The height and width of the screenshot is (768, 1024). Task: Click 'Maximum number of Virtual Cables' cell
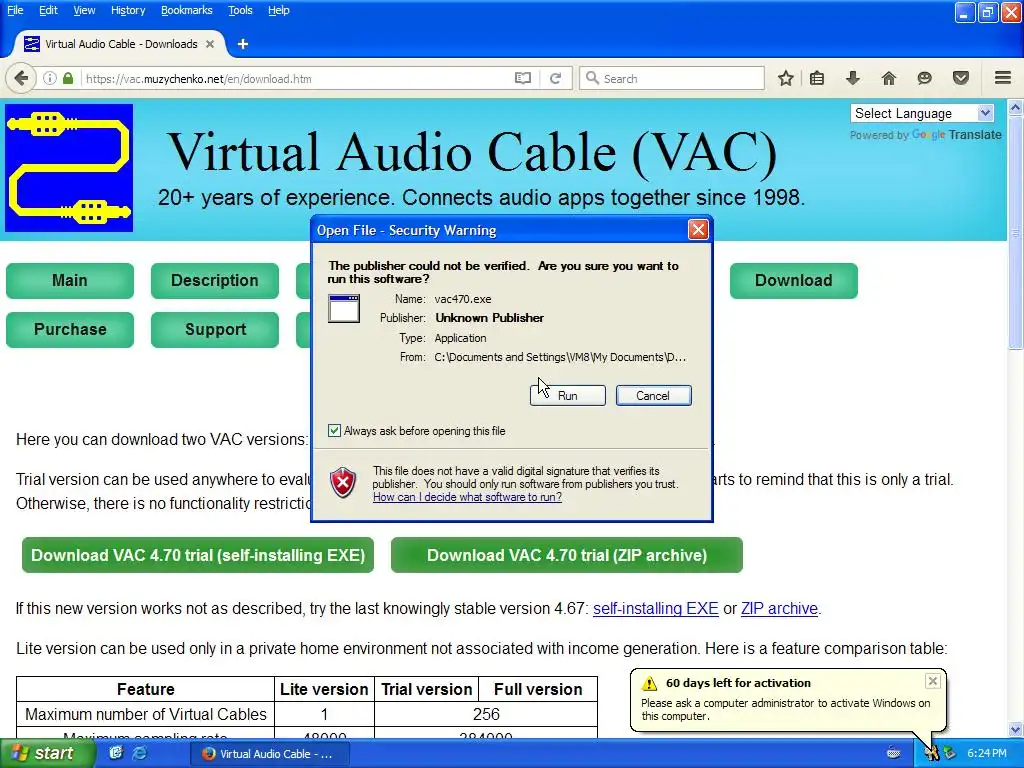coord(146,714)
